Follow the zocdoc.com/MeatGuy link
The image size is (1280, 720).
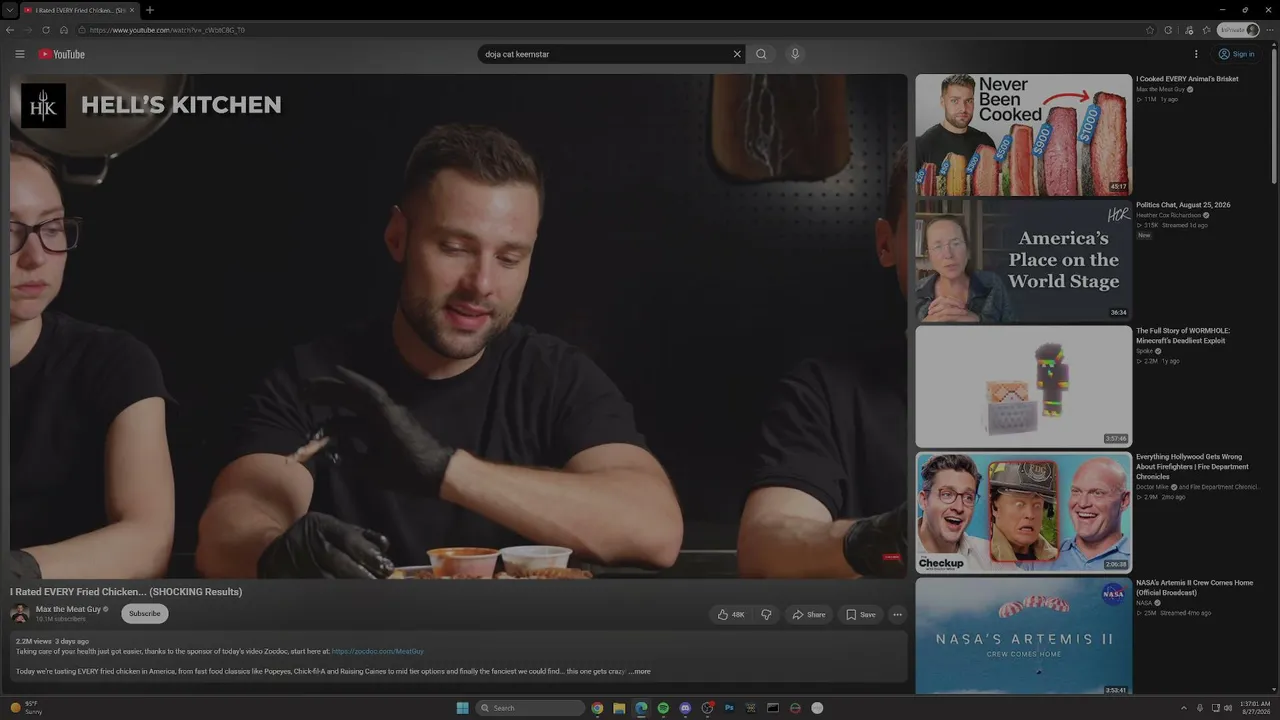point(378,651)
